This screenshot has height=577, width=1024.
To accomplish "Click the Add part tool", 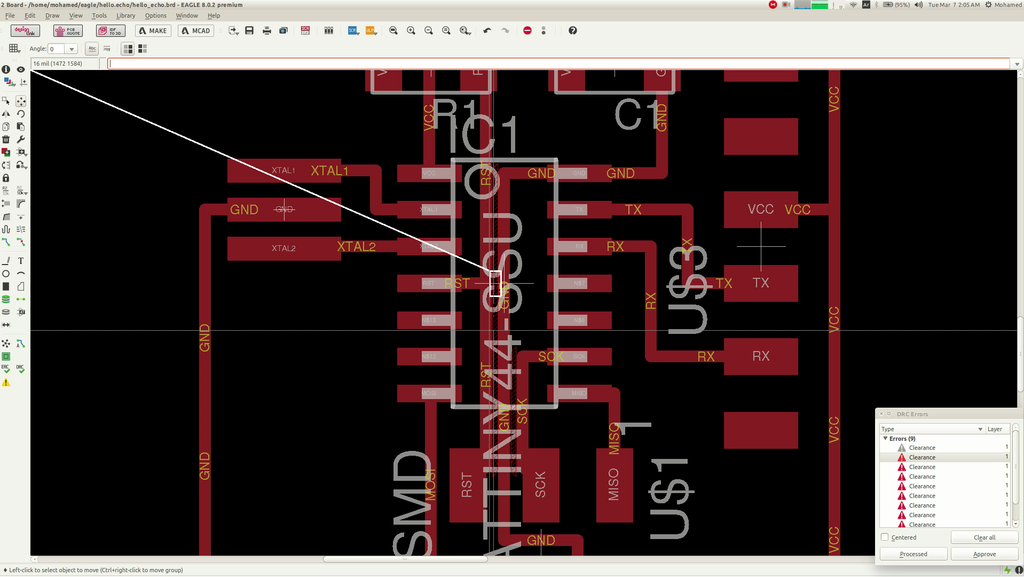I will coord(6,151).
